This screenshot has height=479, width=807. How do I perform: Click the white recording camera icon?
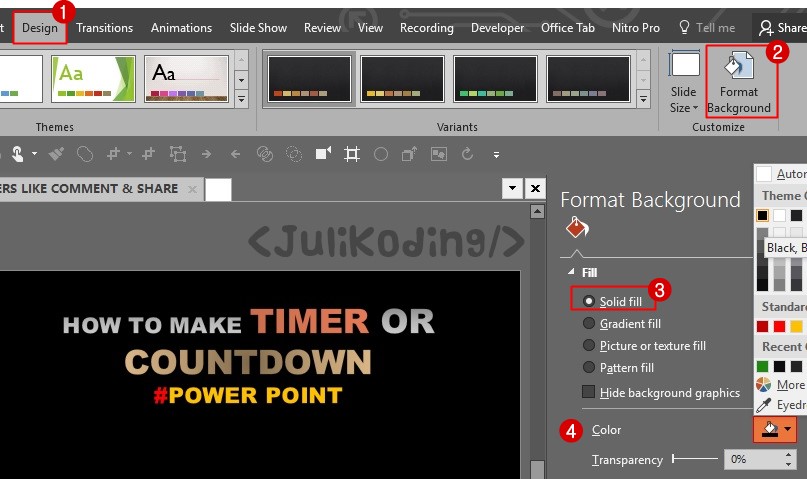(323, 153)
